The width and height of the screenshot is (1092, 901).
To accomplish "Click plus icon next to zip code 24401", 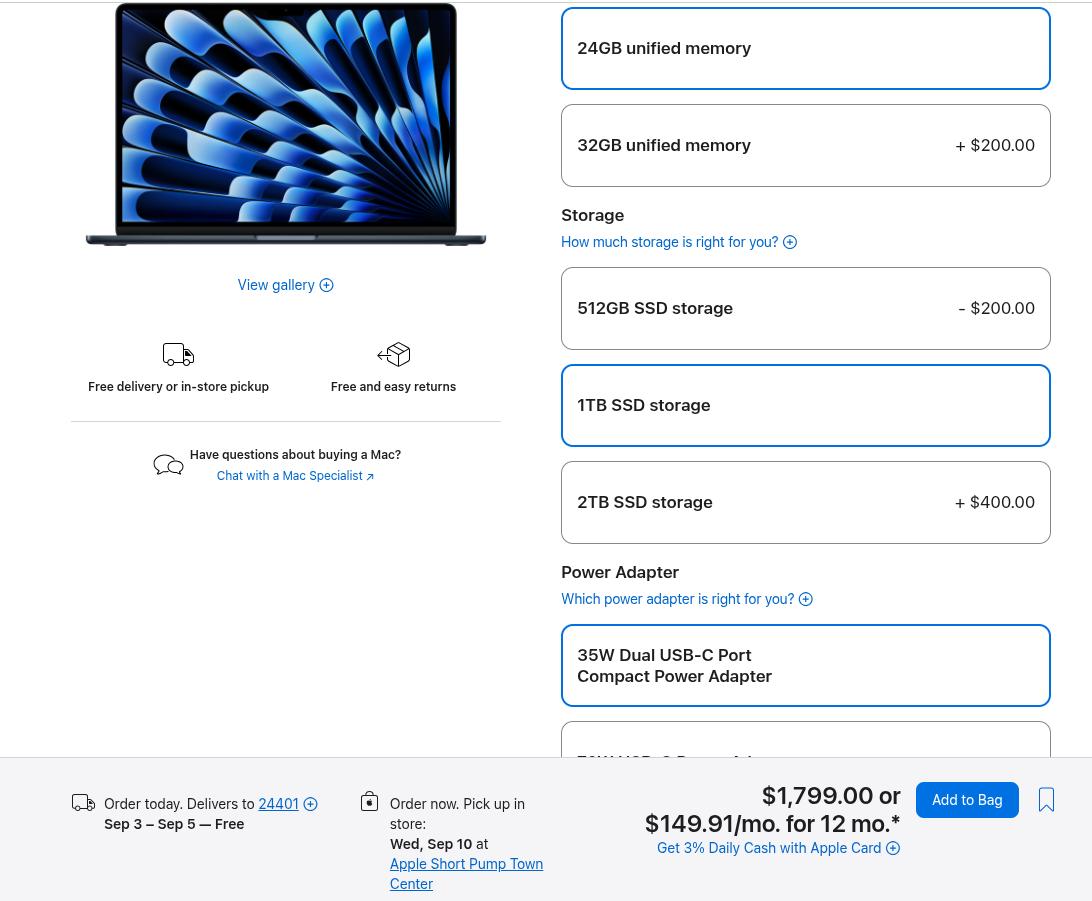I will [x=311, y=804].
